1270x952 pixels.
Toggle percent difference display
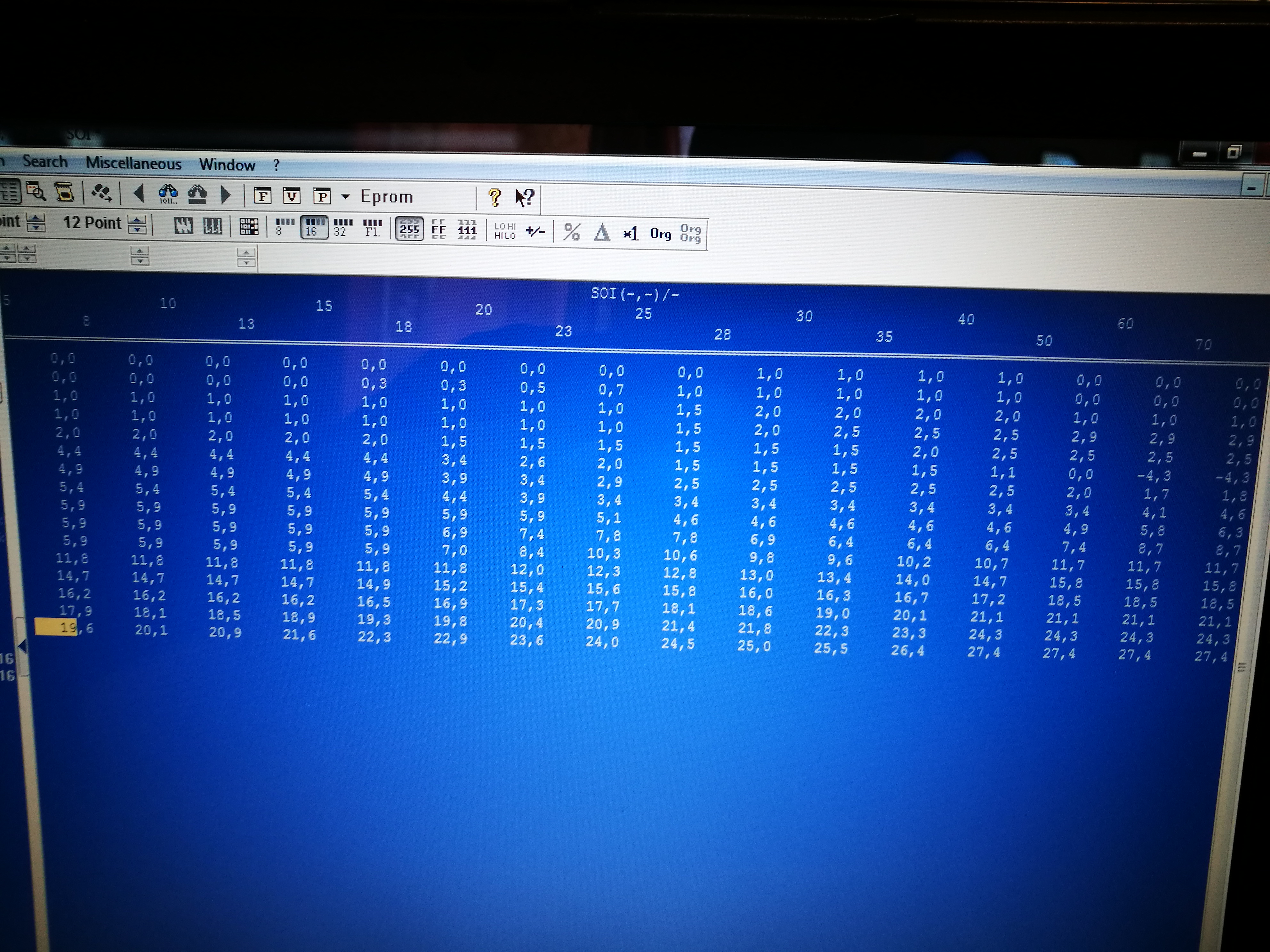(572, 232)
